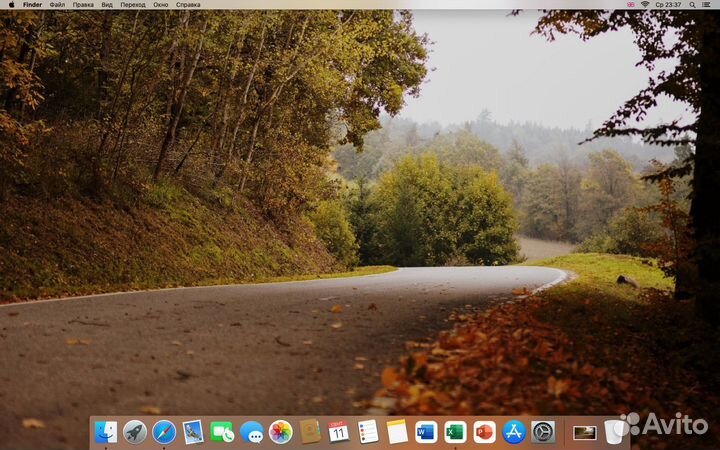Open FaceTime green icon in Dock
This screenshot has width=720, height=450.
coord(222,432)
